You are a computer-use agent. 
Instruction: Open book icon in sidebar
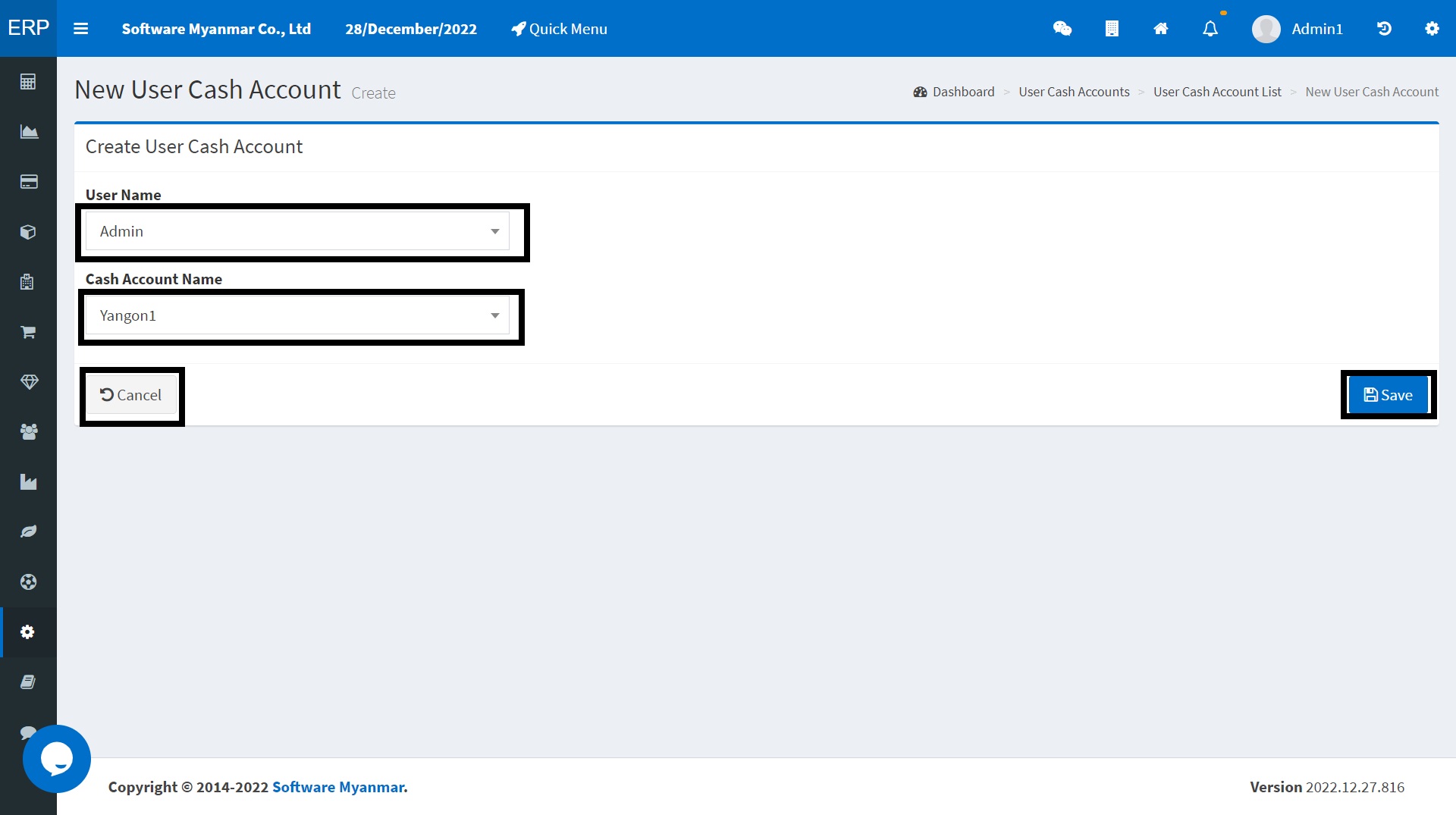28,682
